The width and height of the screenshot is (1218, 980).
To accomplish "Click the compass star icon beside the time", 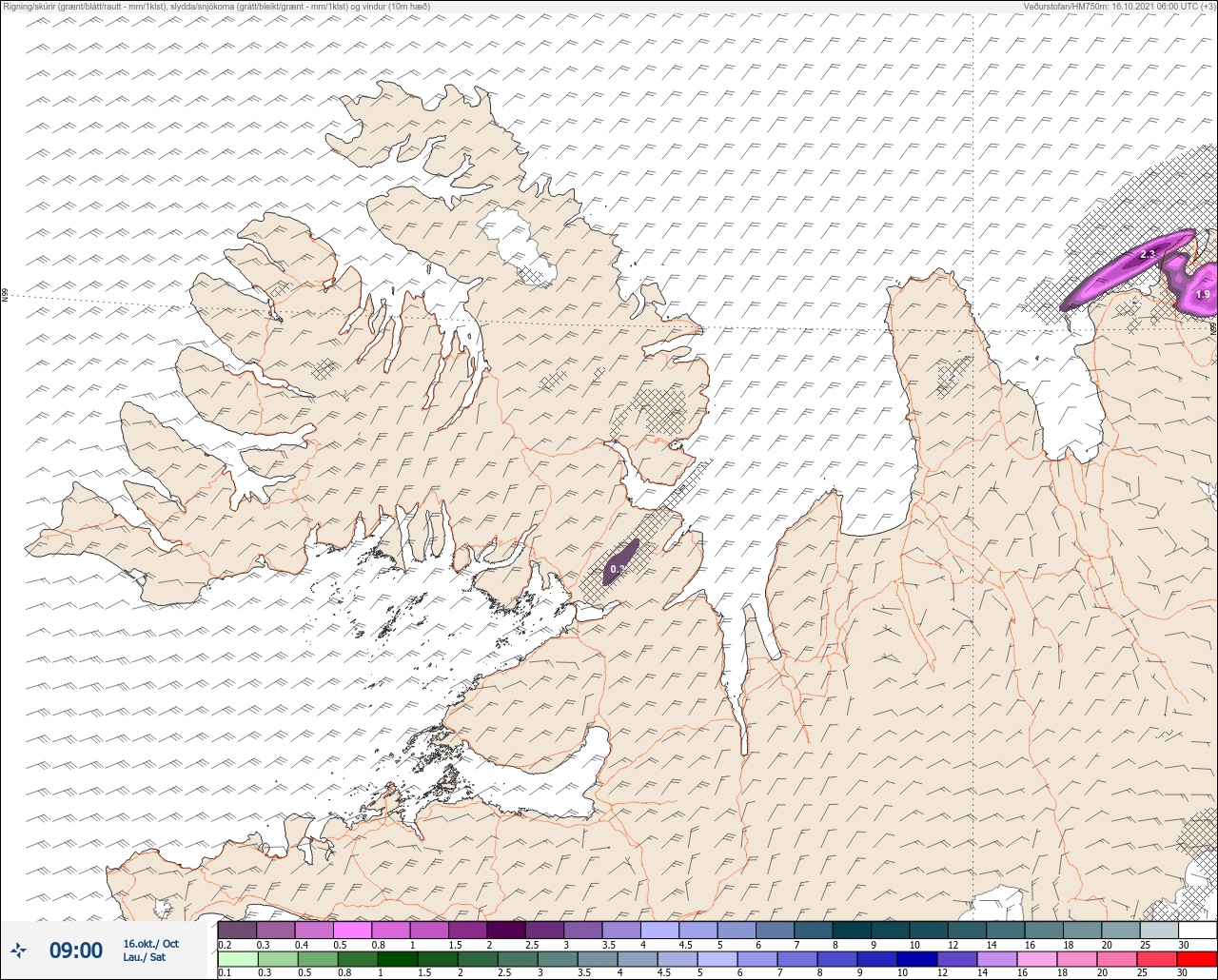I will pyautogui.click(x=19, y=950).
